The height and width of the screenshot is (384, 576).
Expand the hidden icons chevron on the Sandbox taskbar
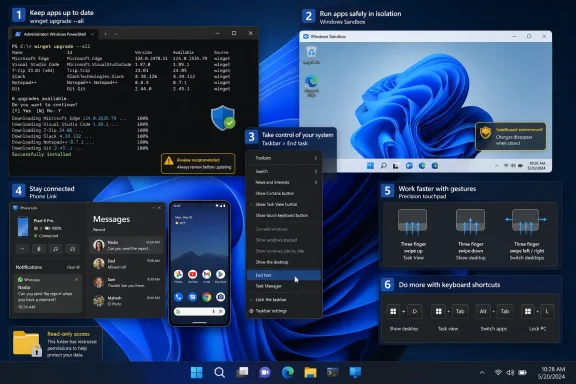tap(496, 166)
